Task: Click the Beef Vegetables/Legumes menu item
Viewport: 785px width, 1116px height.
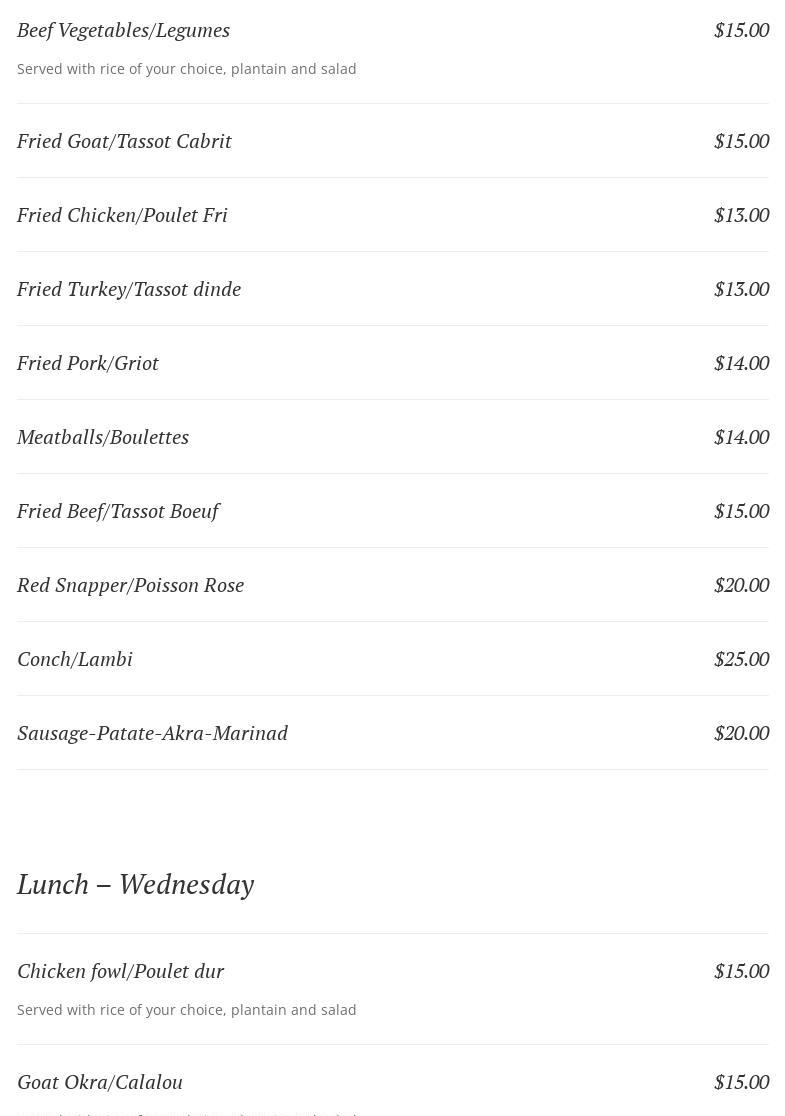Action: pyautogui.click(x=123, y=30)
